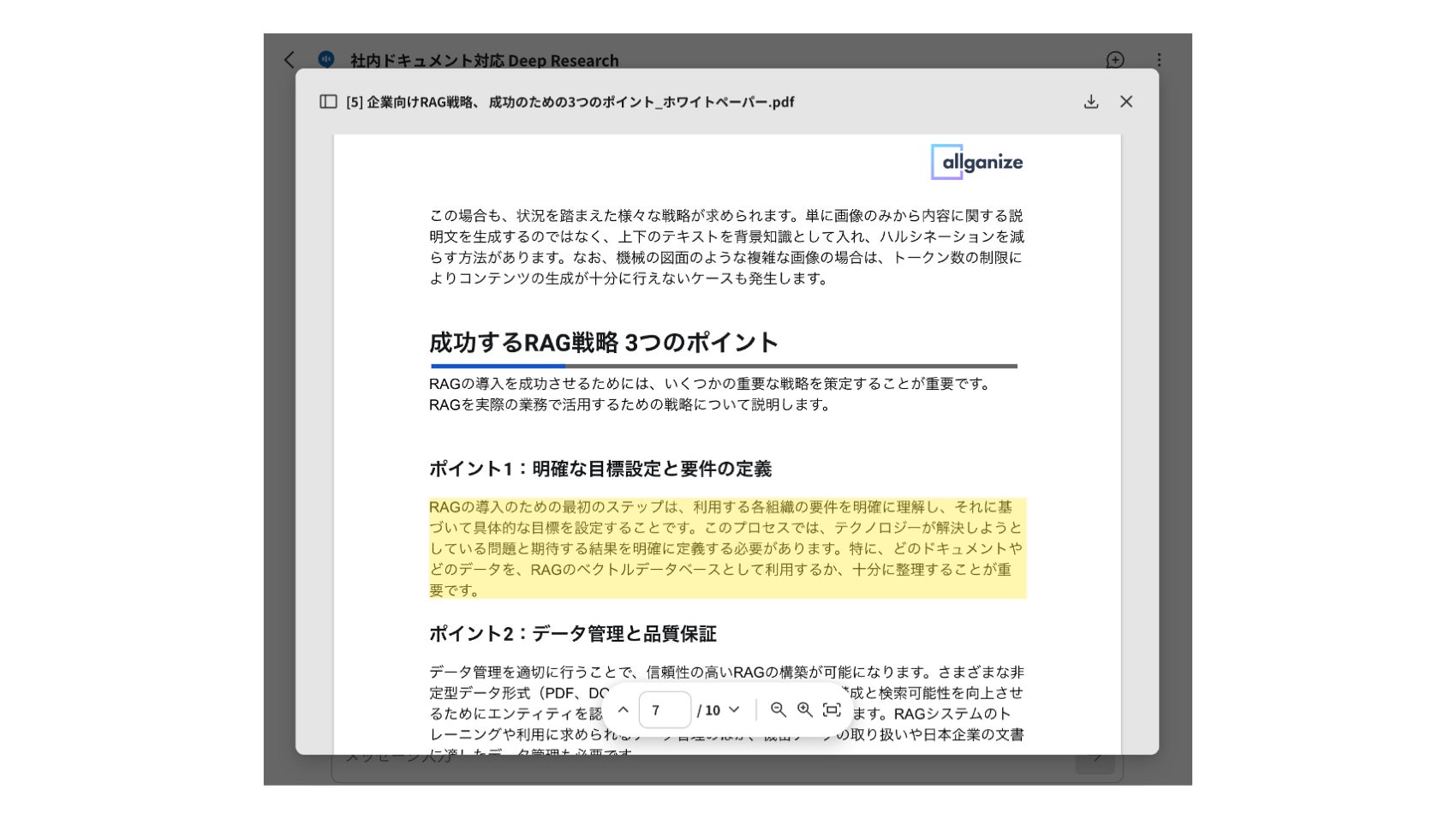Click the '/ 10' total page count
This screenshot has width=1456, height=819.
[709, 710]
